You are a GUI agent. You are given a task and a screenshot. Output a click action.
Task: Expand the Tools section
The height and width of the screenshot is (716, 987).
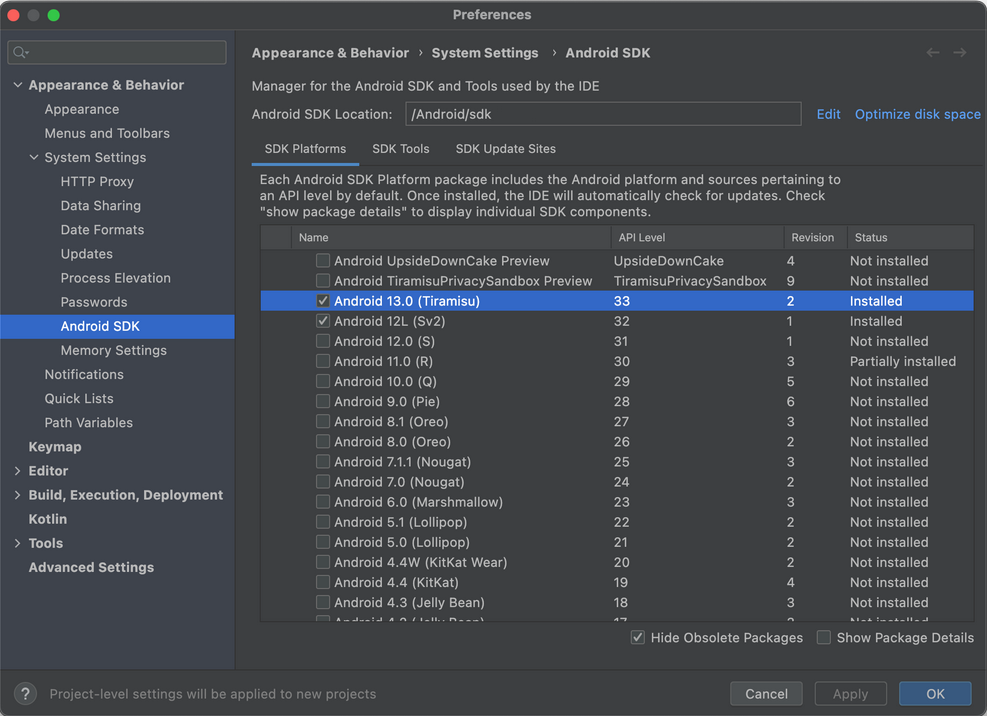click(x=18, y=543)
